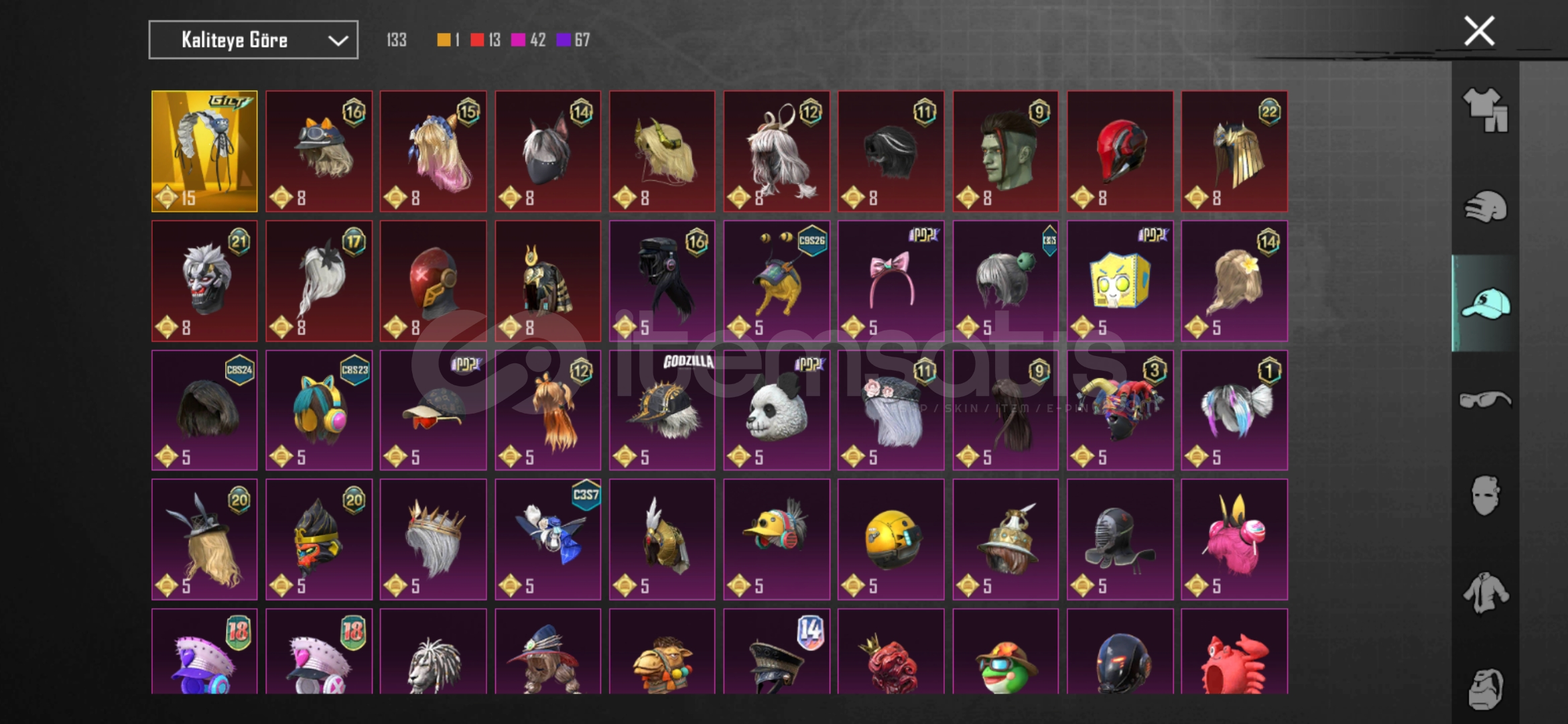The width and height of the screenshot is (1568, 724).
Task: Open the glasses category icon
Action: click(1485, 400)
